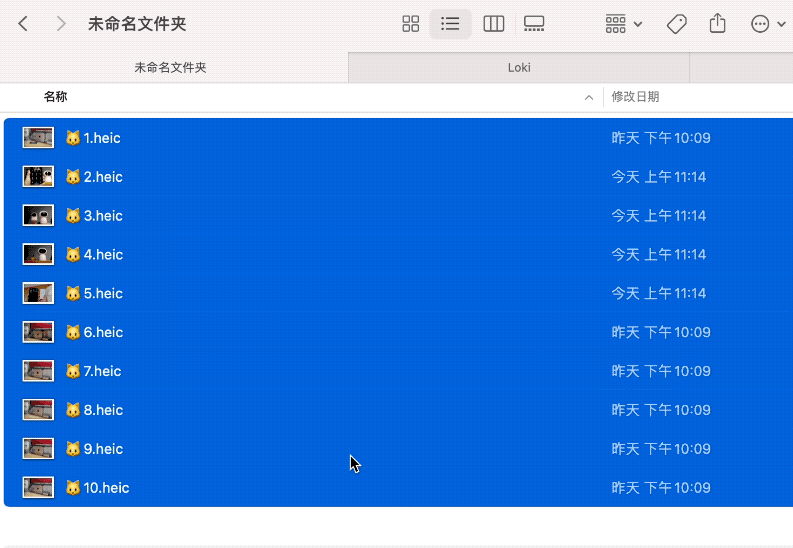Select the file name 6.heic

tap(103, 333)
